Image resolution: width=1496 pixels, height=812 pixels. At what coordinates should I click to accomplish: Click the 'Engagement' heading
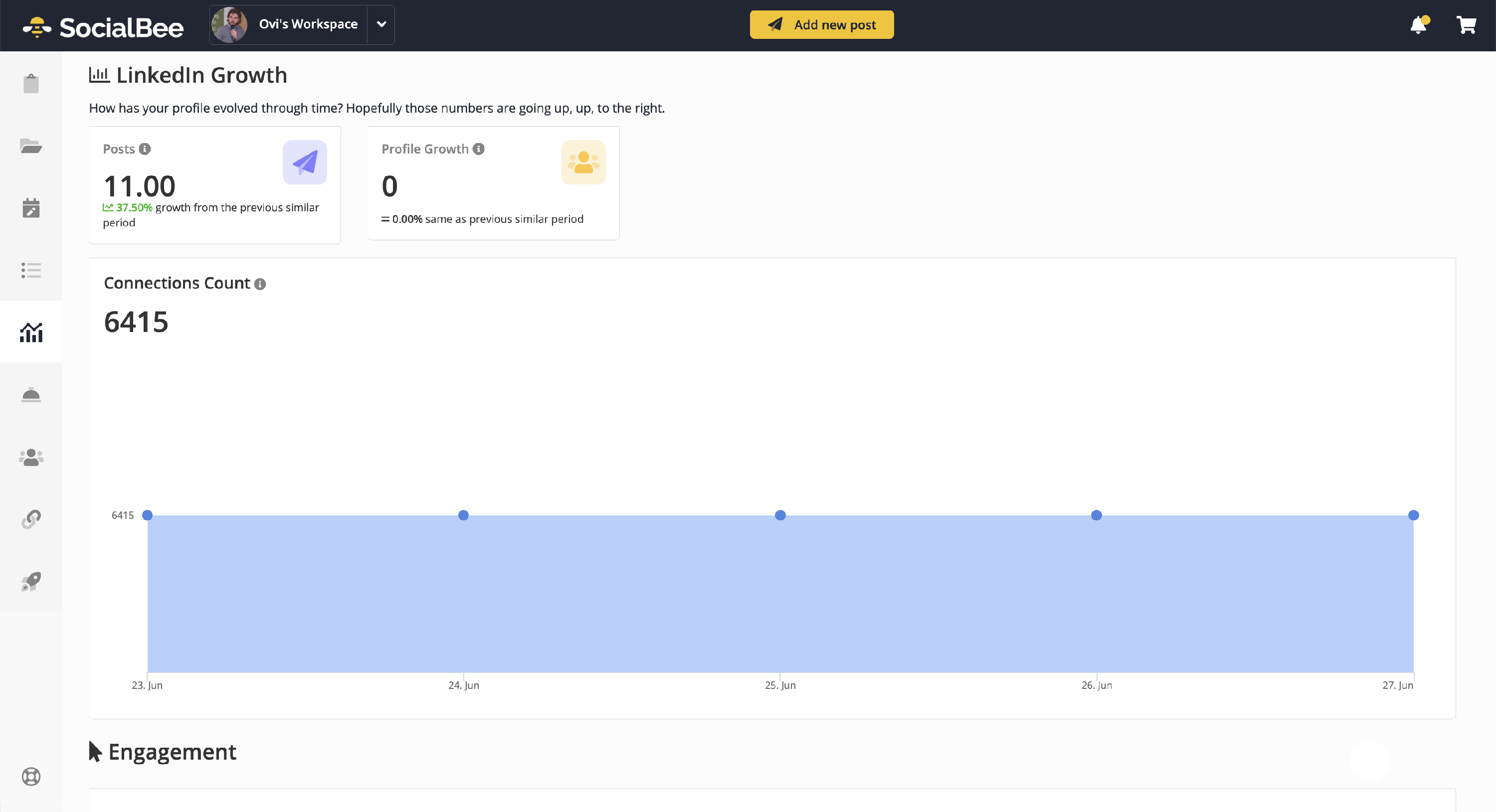pyautogui.click(x=172, y=752)
